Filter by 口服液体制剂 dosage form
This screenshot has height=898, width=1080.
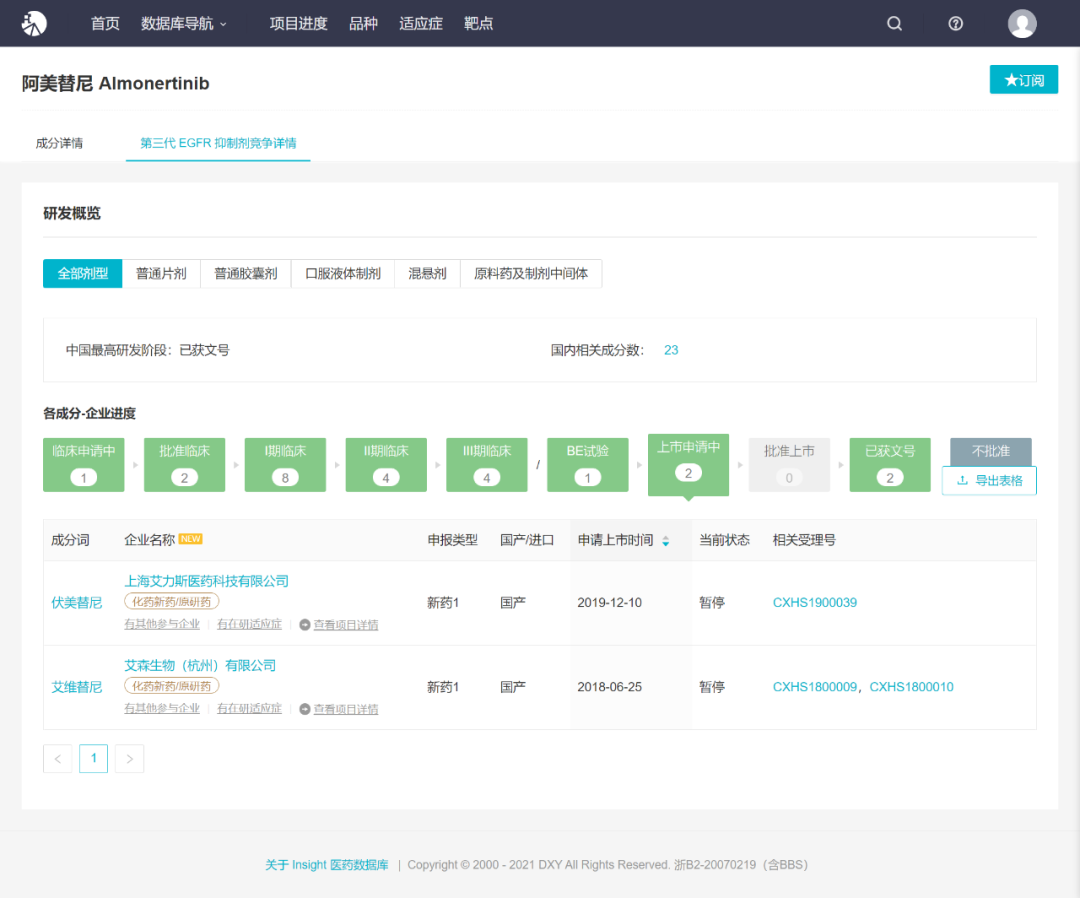click(x=343, y=273)
